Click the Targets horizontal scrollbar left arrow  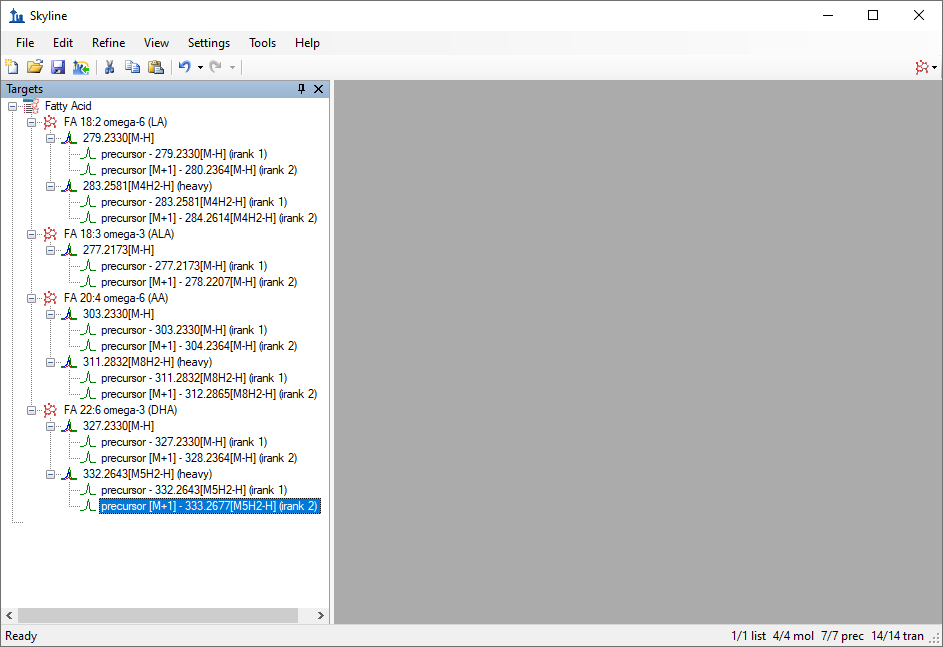point(9,616)
